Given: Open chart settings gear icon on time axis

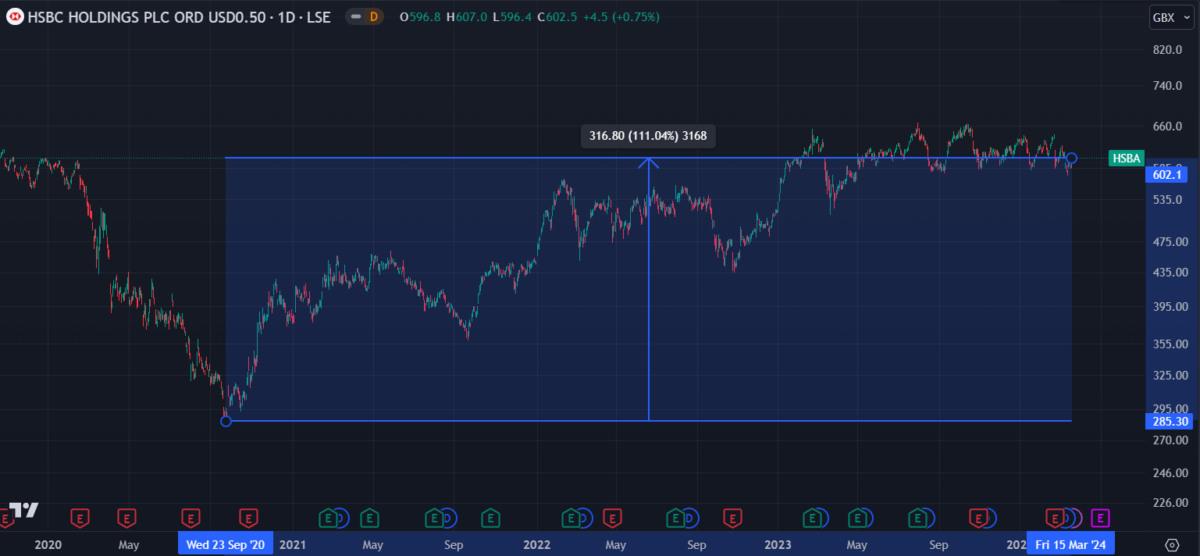Looking at the screenshot, I should click(1171, 545).
